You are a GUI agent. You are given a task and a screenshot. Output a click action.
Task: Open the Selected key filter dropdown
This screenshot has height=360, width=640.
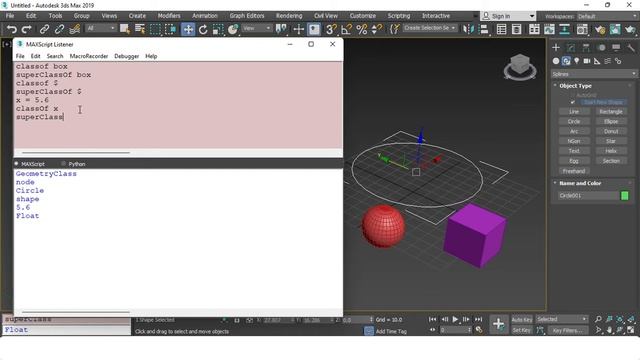[x=562, y=319]
